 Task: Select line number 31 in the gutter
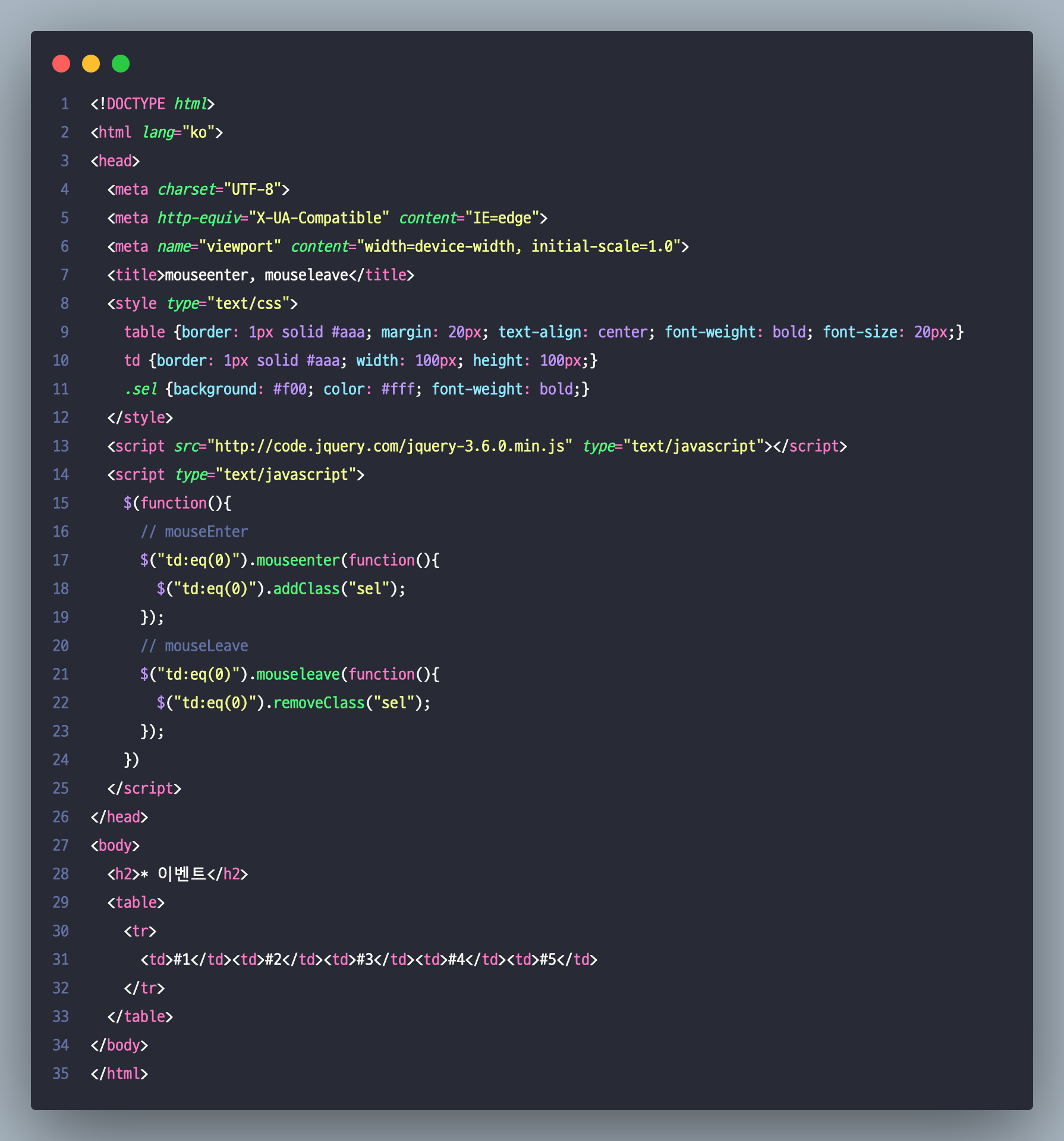[60, 959]
